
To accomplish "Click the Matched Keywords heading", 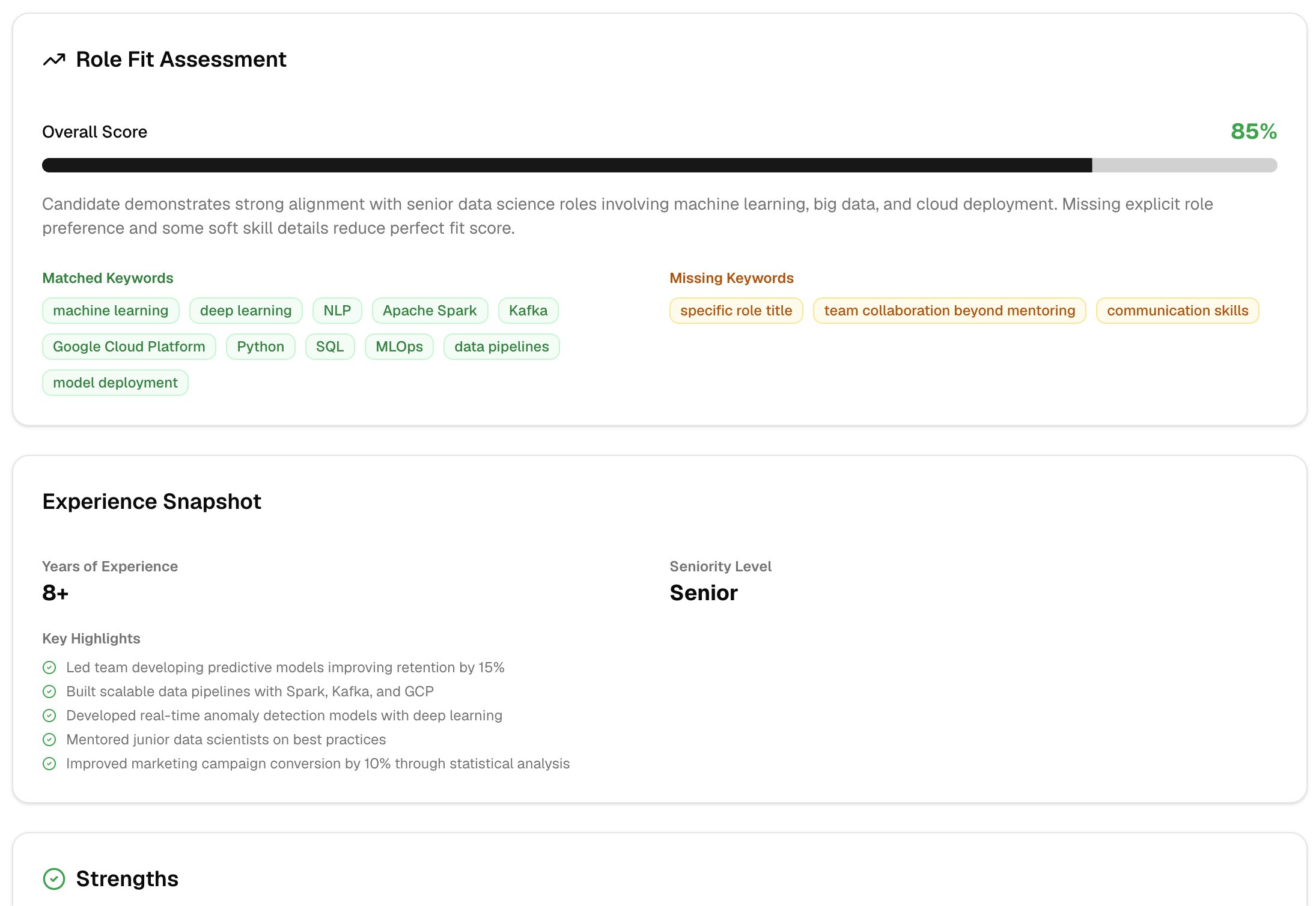I will (x=108, y=278).
